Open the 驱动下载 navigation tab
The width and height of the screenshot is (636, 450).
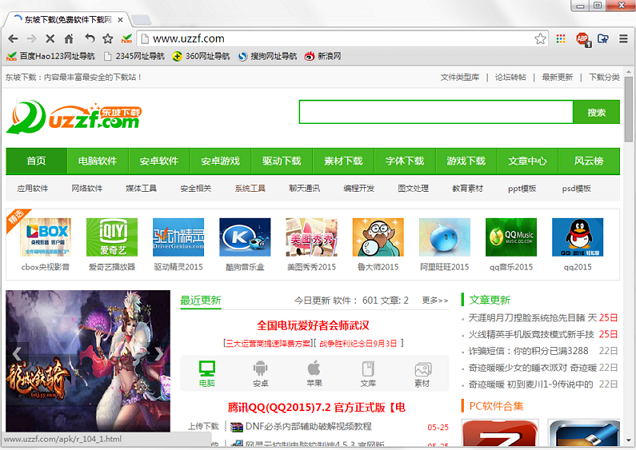point(282,161)
